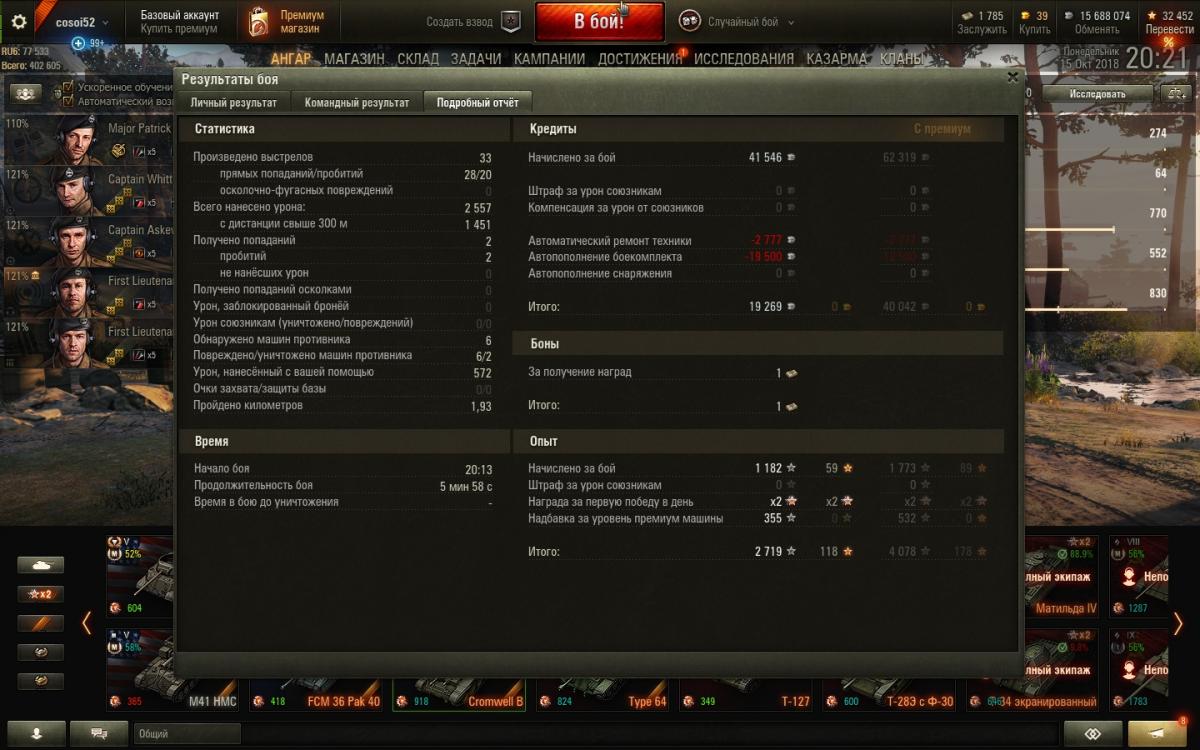The height and width of the screenshot is (750, 1200).
Task: Select the x2 bonus star filter icon
Action: point(40,594)
